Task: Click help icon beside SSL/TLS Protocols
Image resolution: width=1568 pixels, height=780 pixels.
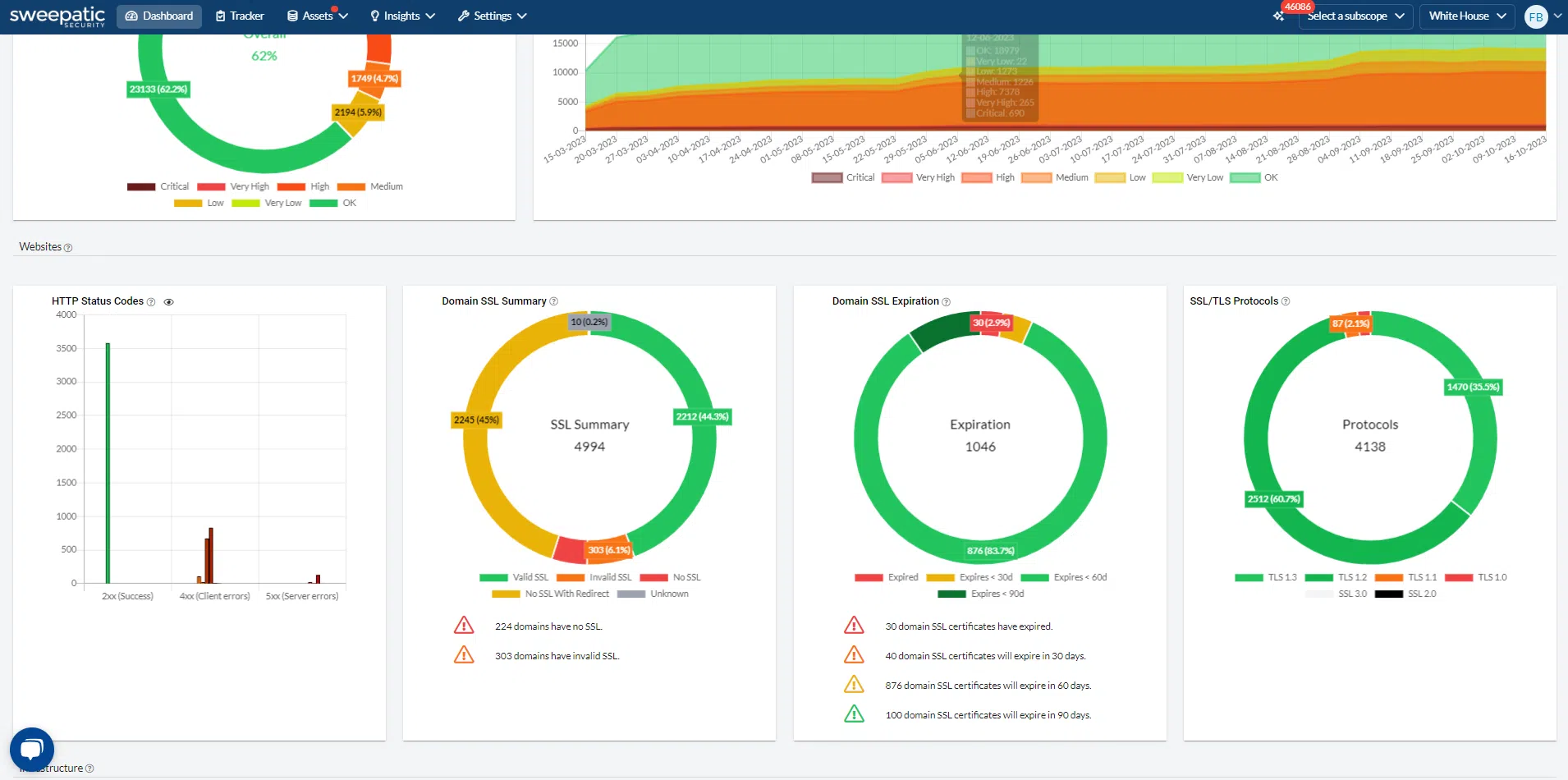Action: (x=1286, y=302)
